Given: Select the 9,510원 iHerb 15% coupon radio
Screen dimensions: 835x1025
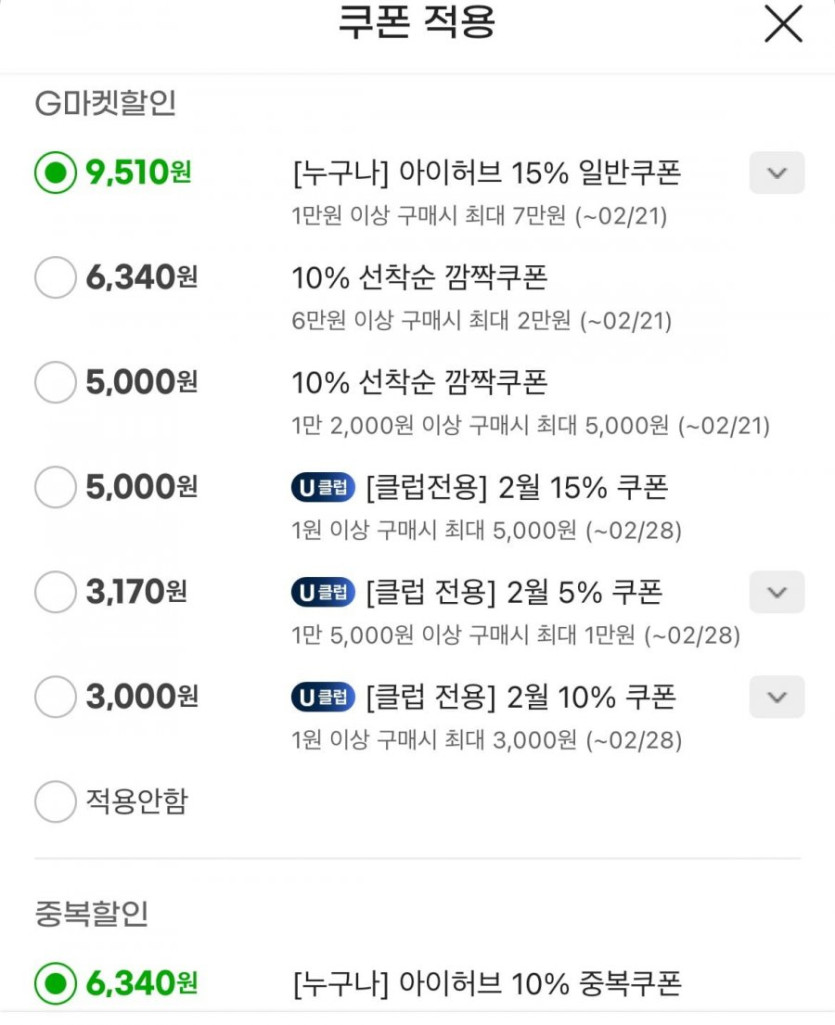Looking at the screenshot, I should coord(55,173).
